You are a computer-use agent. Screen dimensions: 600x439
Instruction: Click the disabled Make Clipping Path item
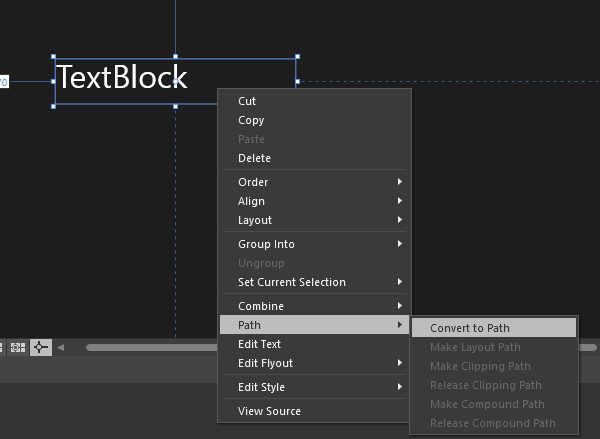tap(494, 366)
